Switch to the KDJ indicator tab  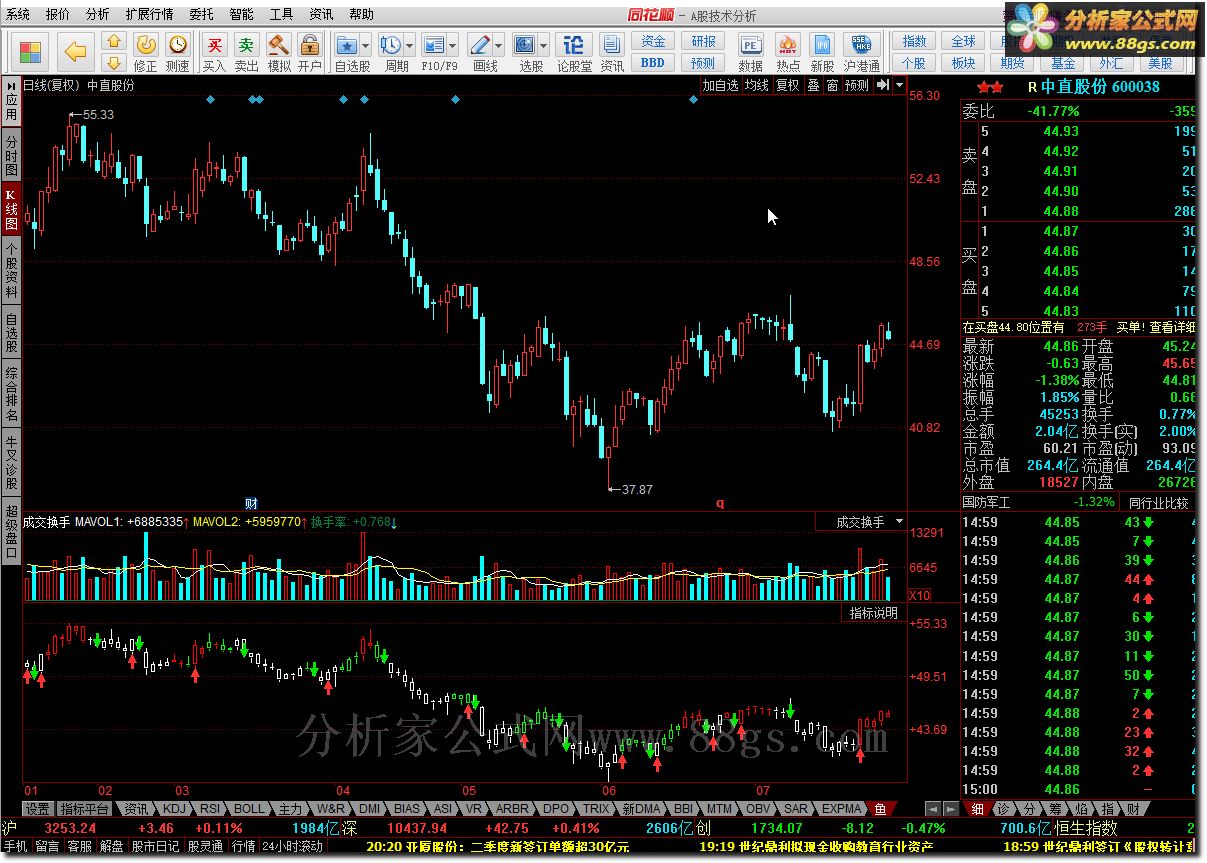(x=174, y=808)
